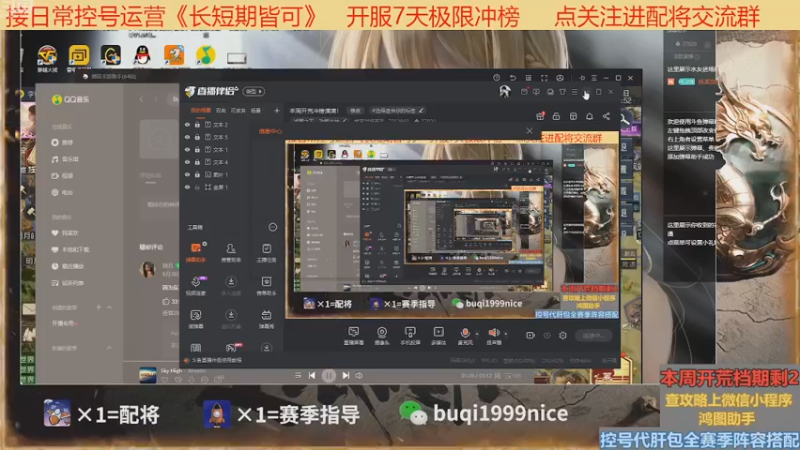Open the gift box icon with red badge
This screenshot has width=800, height=450.
pyautogui.click(x=540, y=116)
